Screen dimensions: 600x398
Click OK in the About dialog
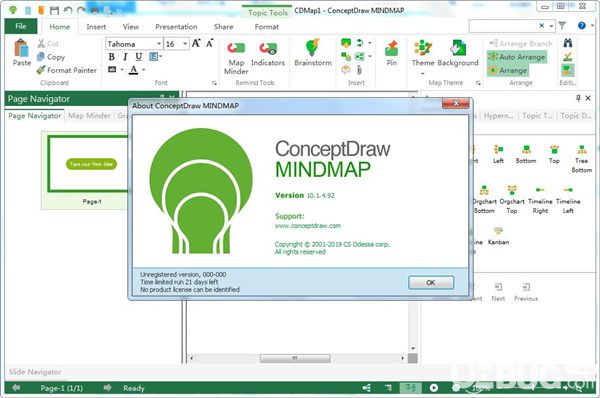click(x=431, y=282)
